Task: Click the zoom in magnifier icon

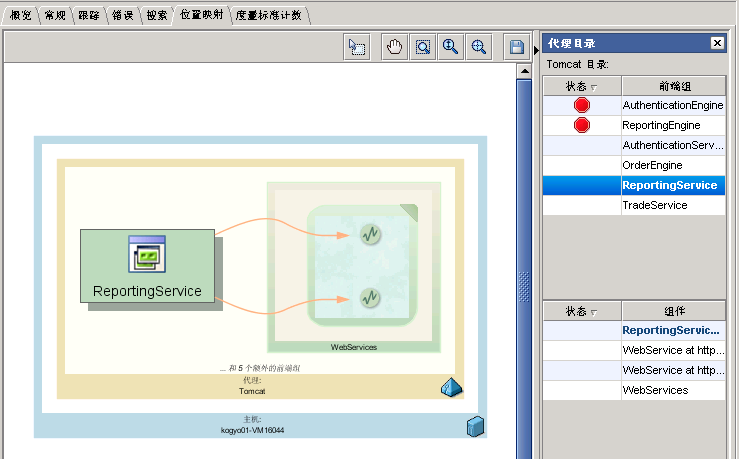Action: pyautogui.click(x=451, y=47)
